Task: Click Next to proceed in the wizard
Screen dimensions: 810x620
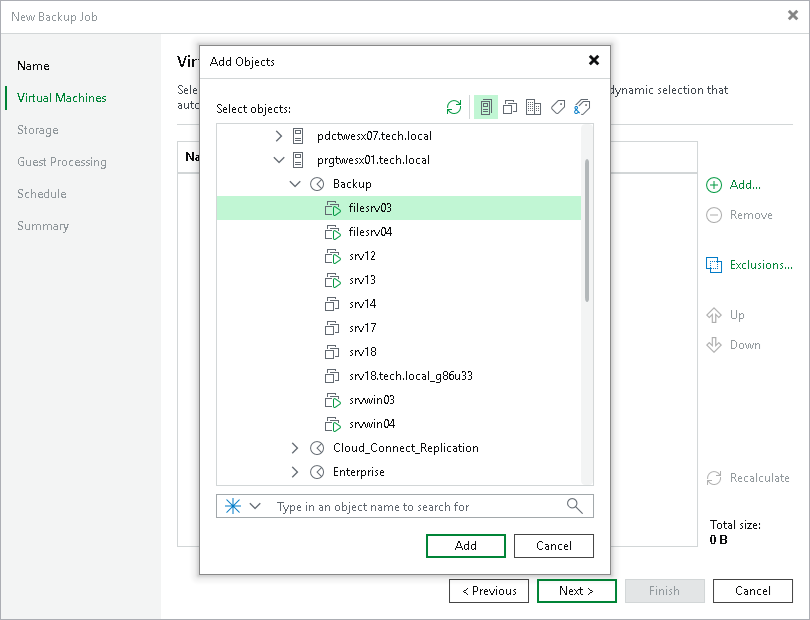Action: 576,590
